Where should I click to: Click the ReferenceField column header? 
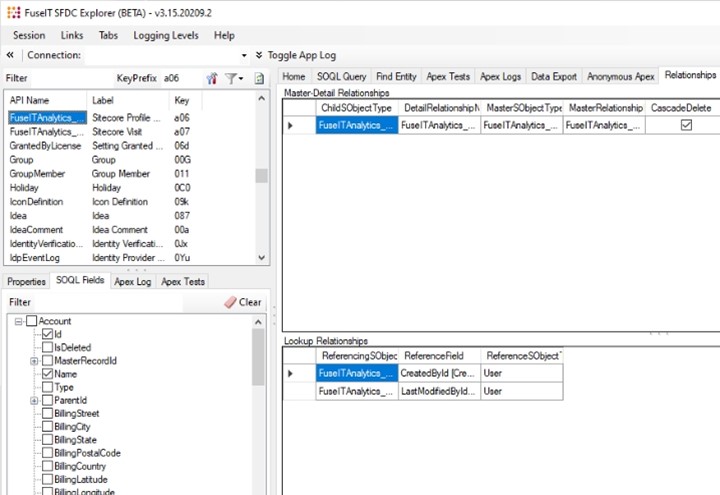(x=439, y=356)
